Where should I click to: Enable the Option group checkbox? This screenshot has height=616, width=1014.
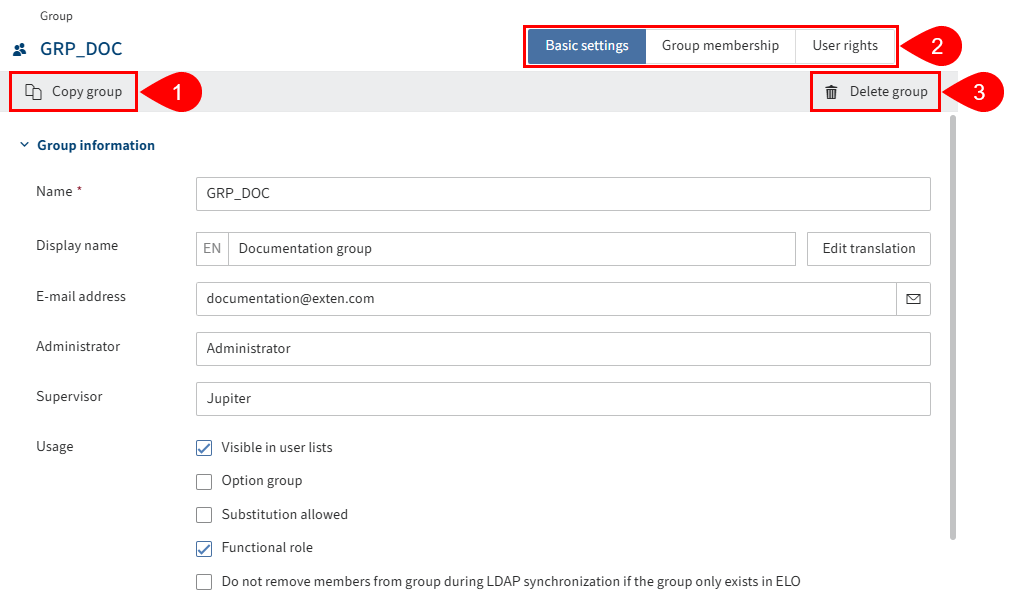[204, 481]
